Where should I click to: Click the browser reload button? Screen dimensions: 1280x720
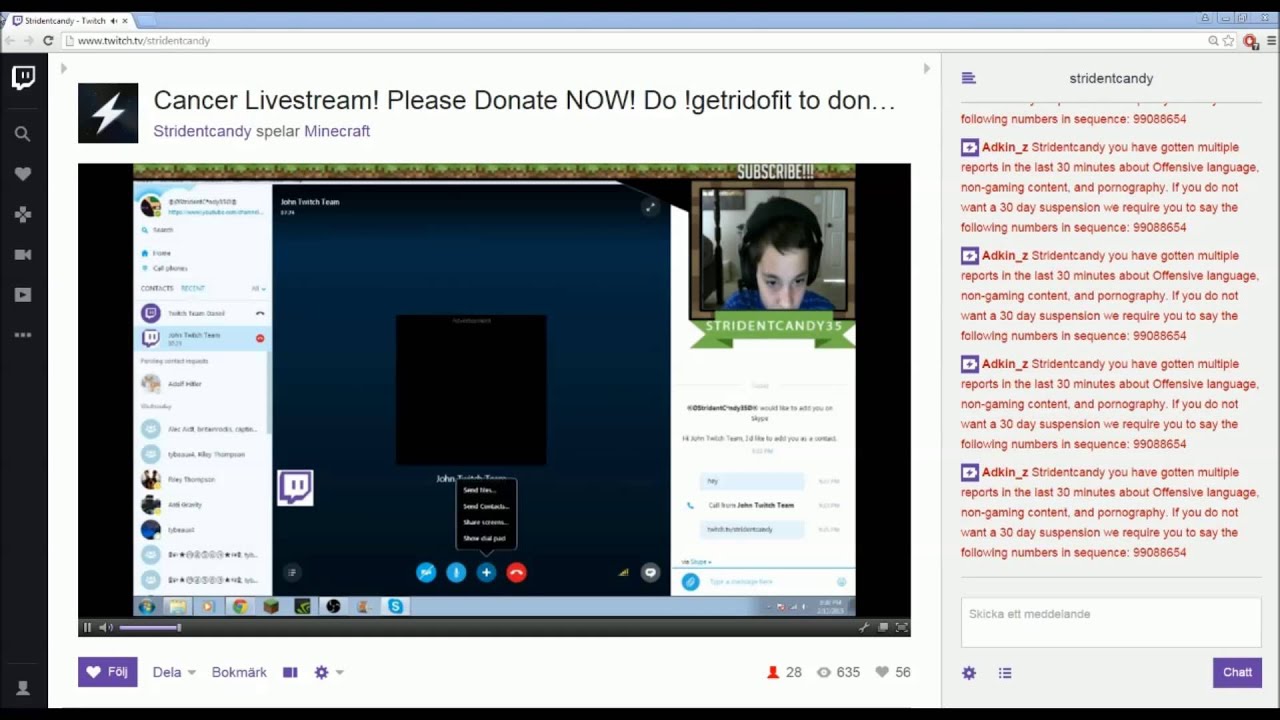(47, 41)
